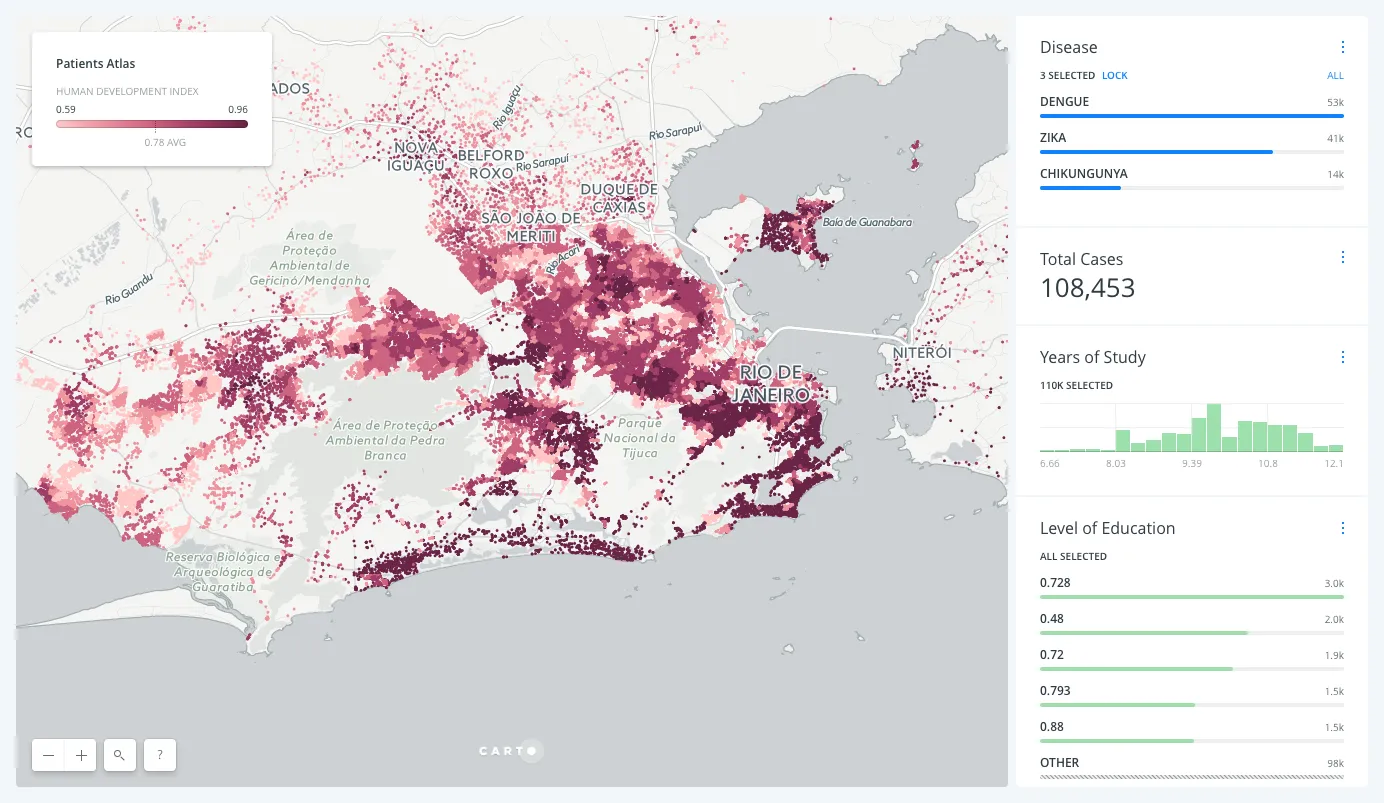Click the Human Development Index gradient bar
1384x803 pixels.
click(x=151, y=124)
